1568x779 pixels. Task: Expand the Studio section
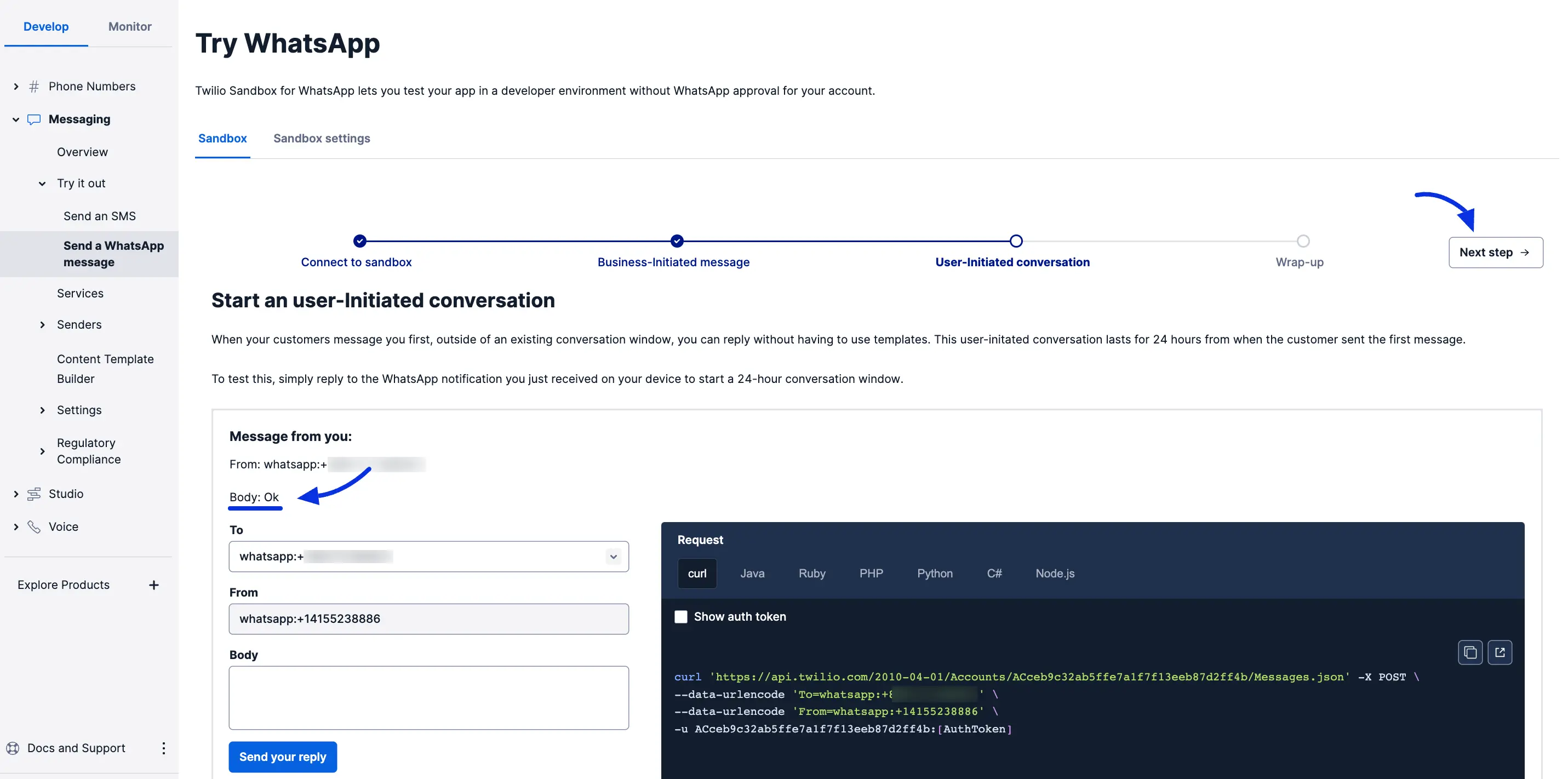click(x=16, y=494)
